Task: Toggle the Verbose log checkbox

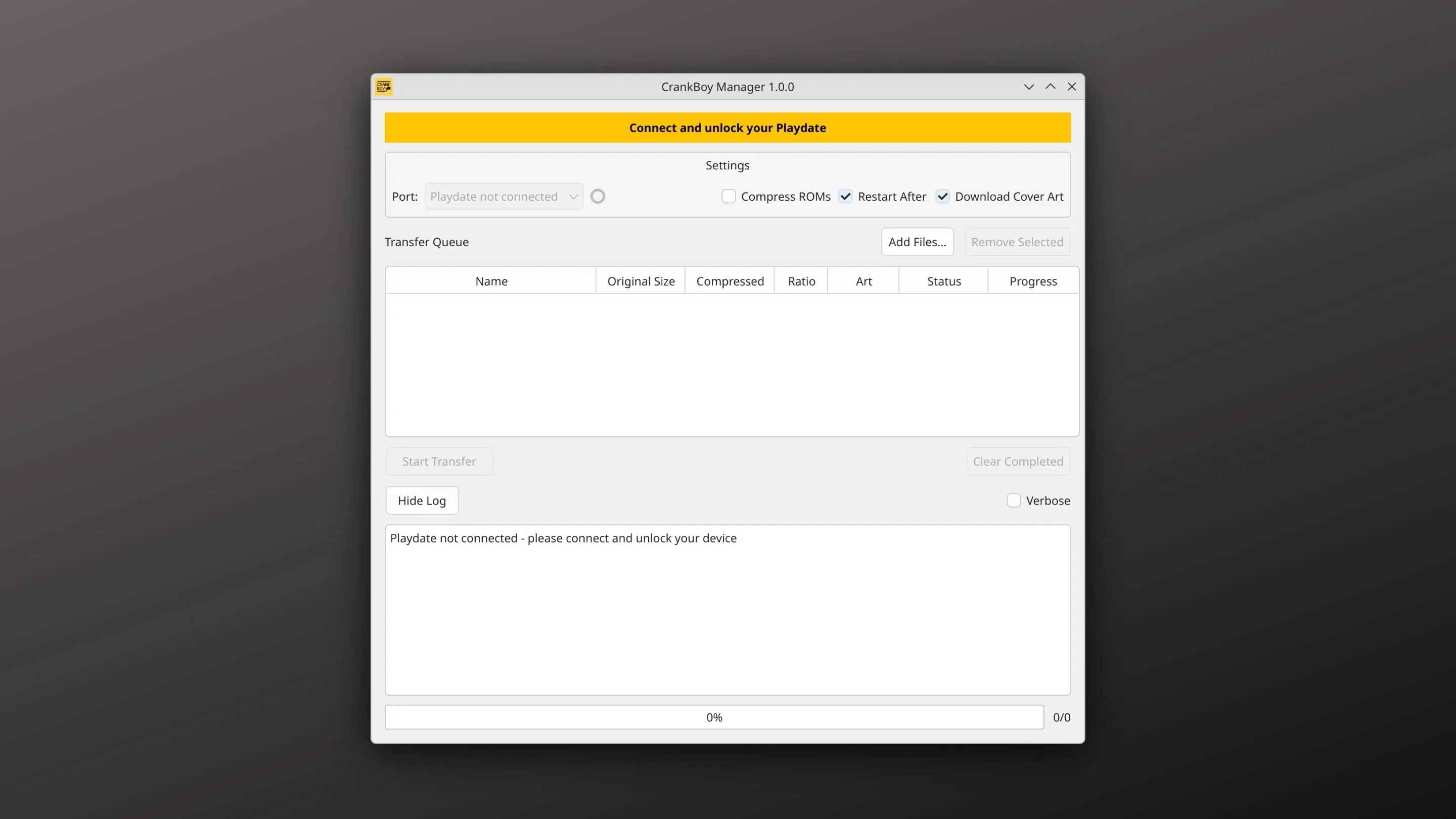Action: pos(1014,500)
